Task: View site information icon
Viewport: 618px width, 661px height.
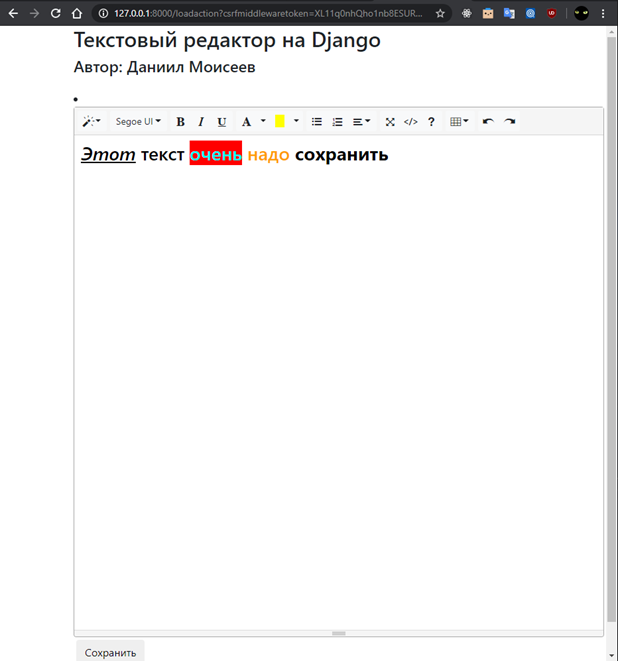Action: (x=103, y=13)
